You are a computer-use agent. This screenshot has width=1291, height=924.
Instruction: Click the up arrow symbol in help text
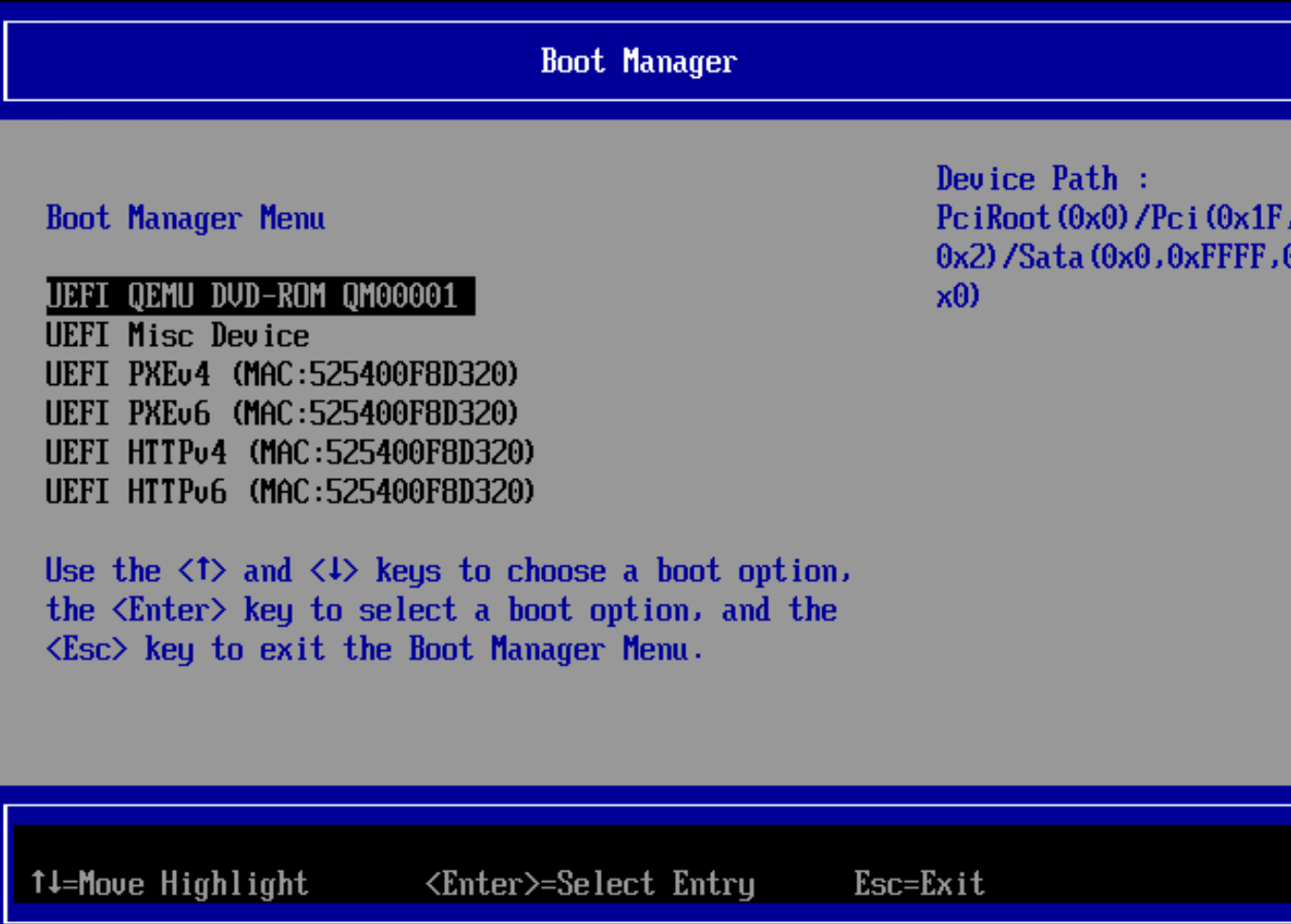pos(202,570)
